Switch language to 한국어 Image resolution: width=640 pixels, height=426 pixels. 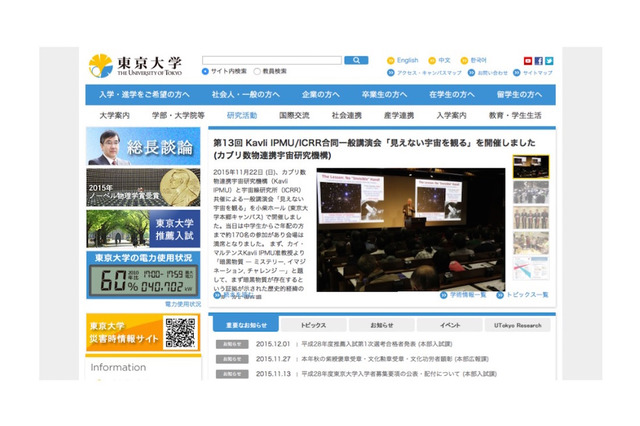click(x=478, y=60)
